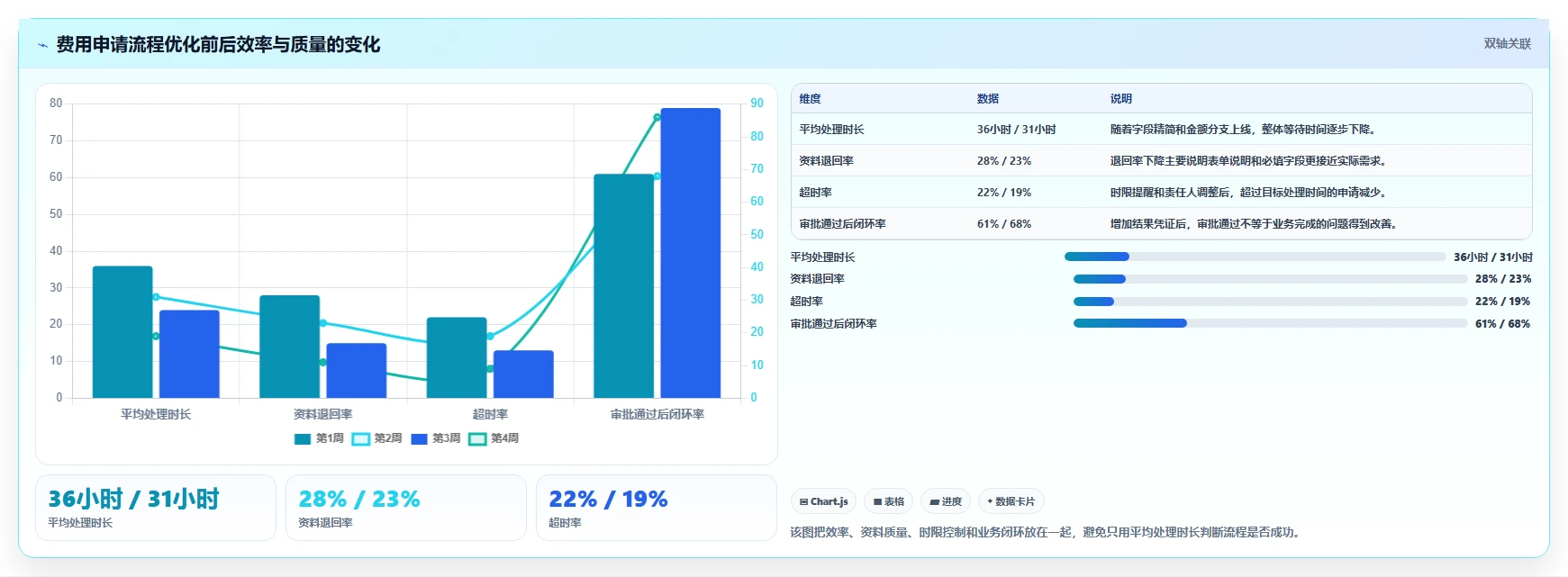1568x577 pixels.
Task: Click x-axis label 审批通过后闭环率 under the chart
Action: click(657, 414)
